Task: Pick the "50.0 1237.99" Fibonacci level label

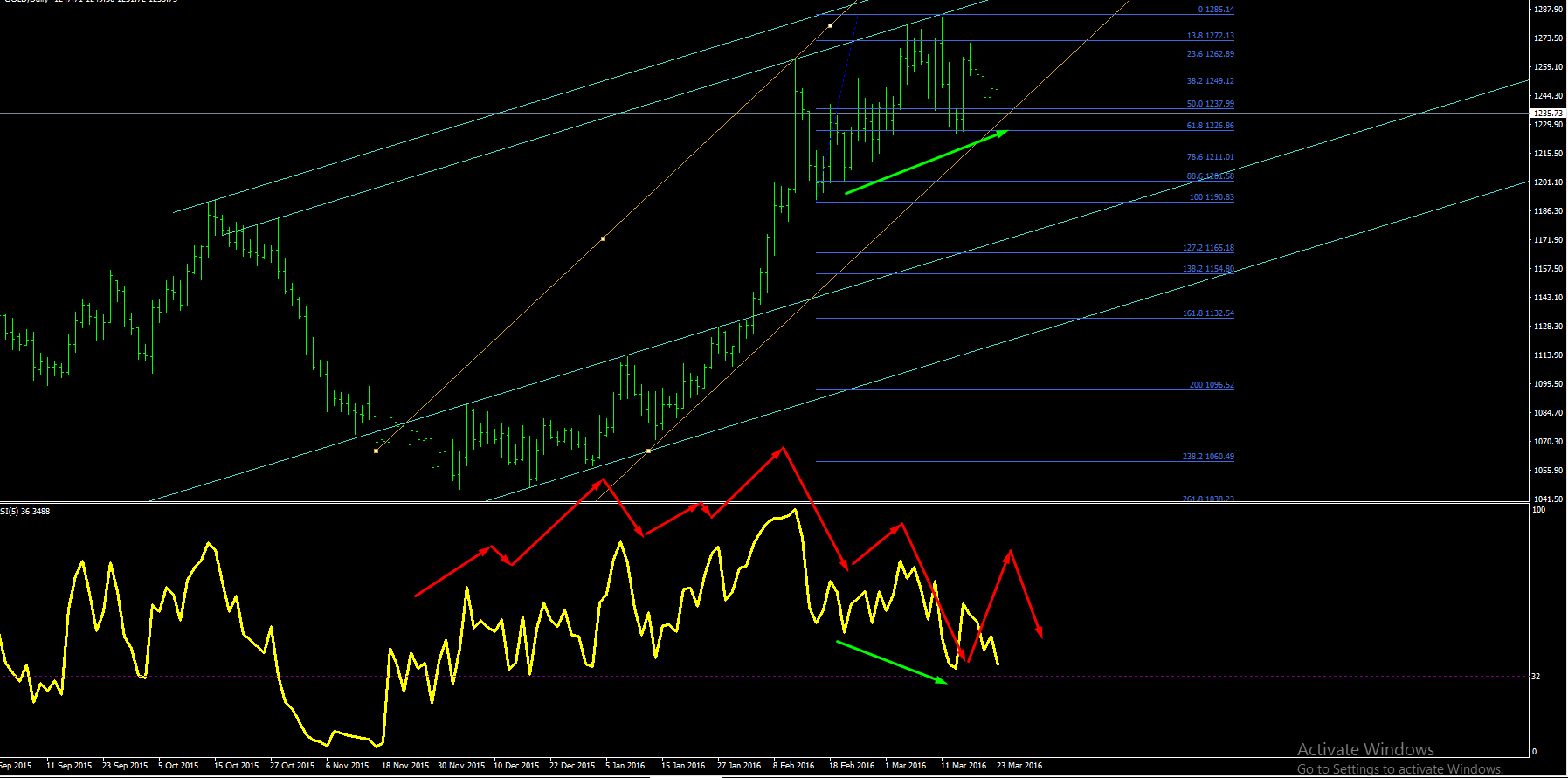Action: tap(1210, 104)
